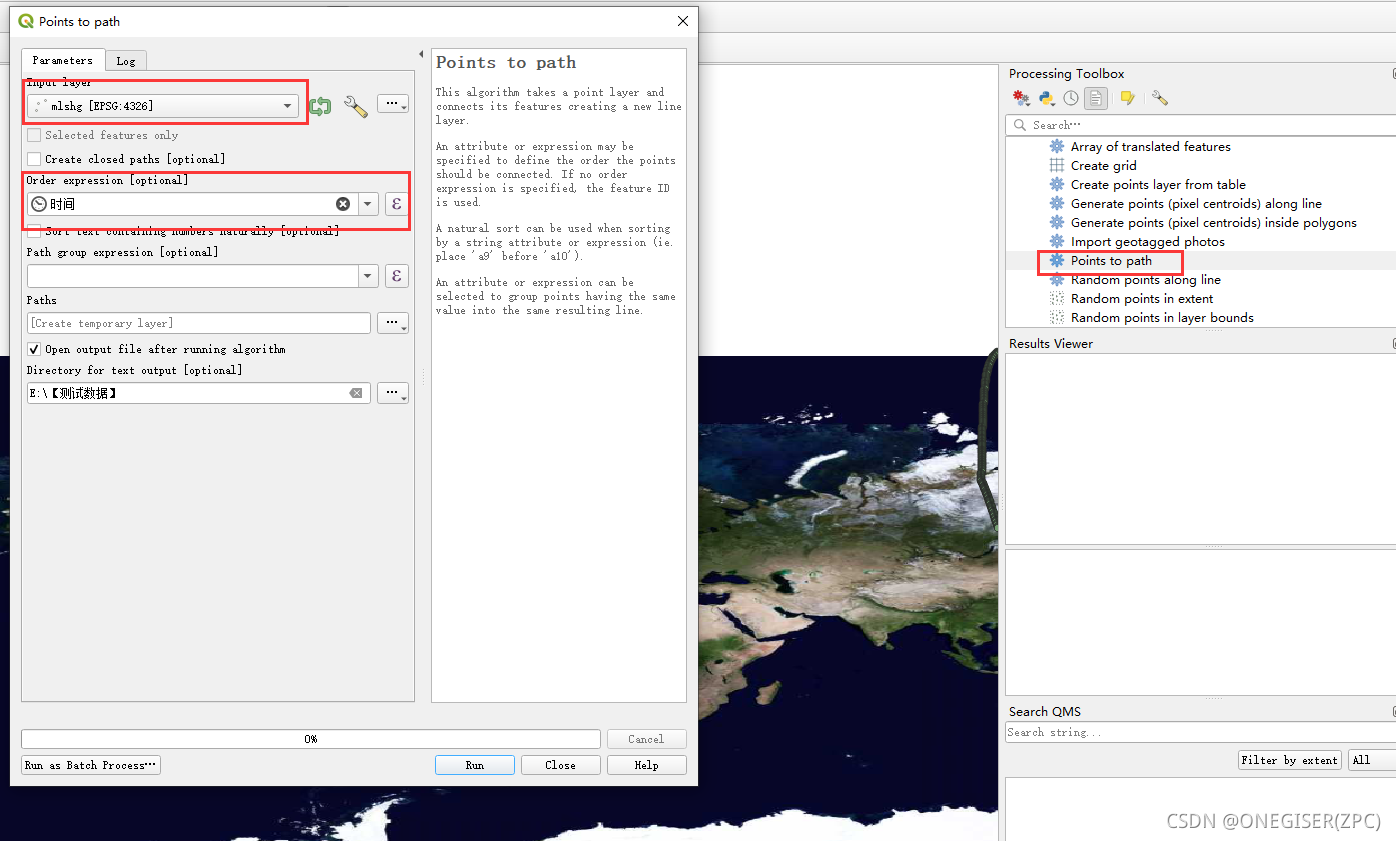The image size is (1396, 841).
Task: Select Random points in extent
Action: 1141,299
